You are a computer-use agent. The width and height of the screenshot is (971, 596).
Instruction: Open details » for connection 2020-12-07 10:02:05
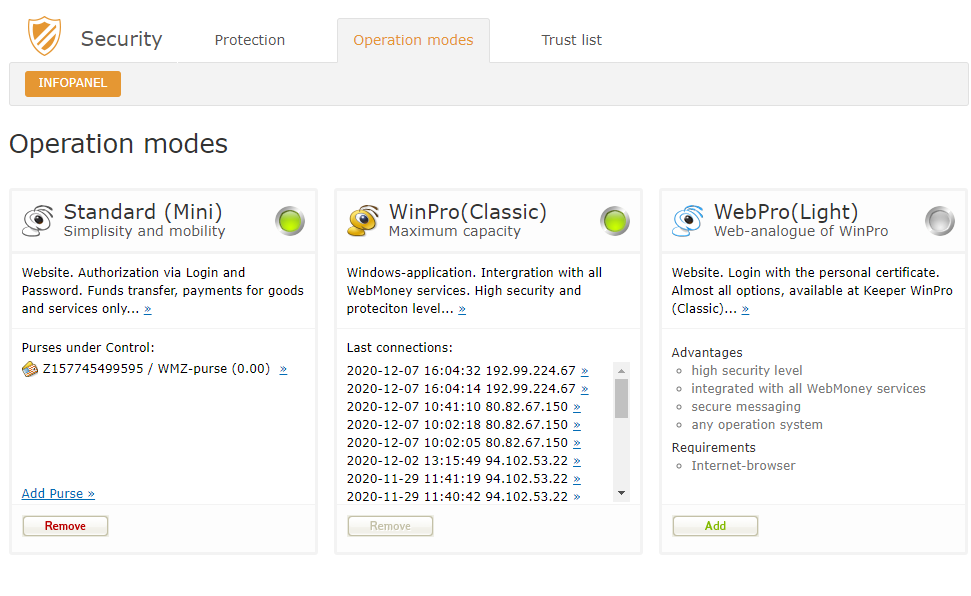pyautogui.click(x=577, y=443)
